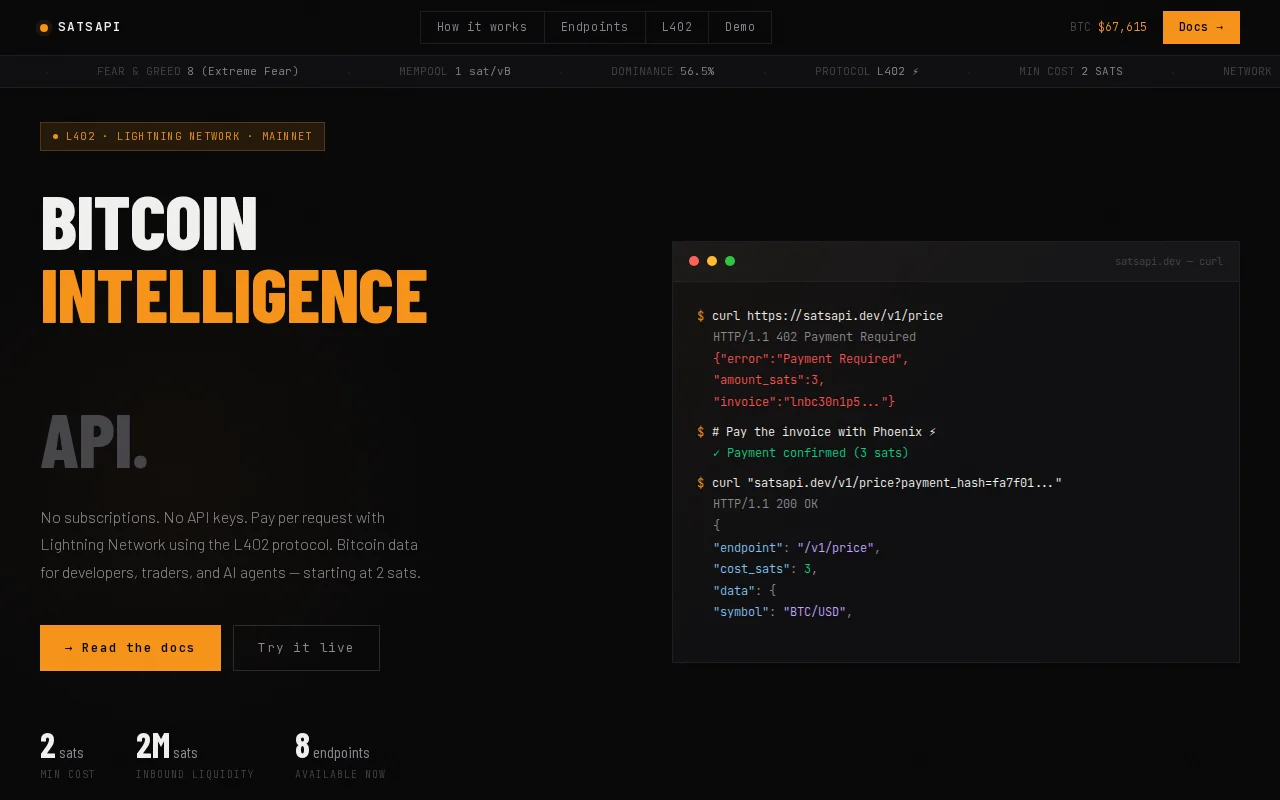
Task: Click the BTC $67,615 price ticker
Action: coord(1108,27)
